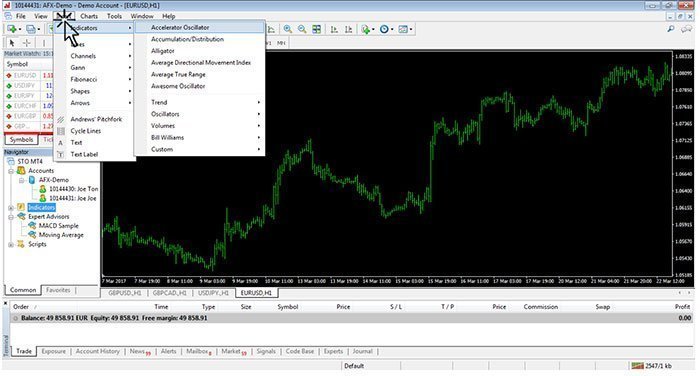
Task: Collapse the AFX-Demo tree node
Action: coord(21,180)
